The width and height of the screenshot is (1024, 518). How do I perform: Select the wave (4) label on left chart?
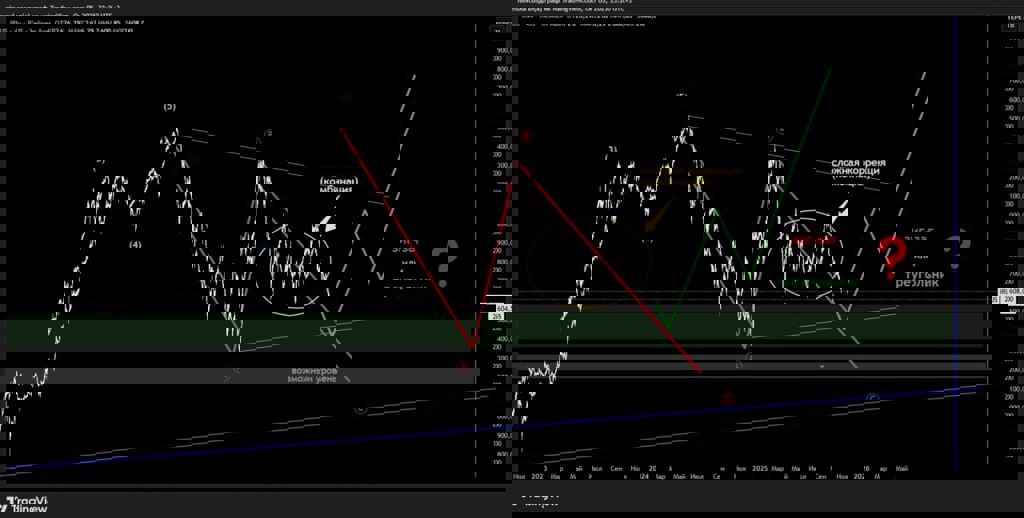click(x=135, y=244)
